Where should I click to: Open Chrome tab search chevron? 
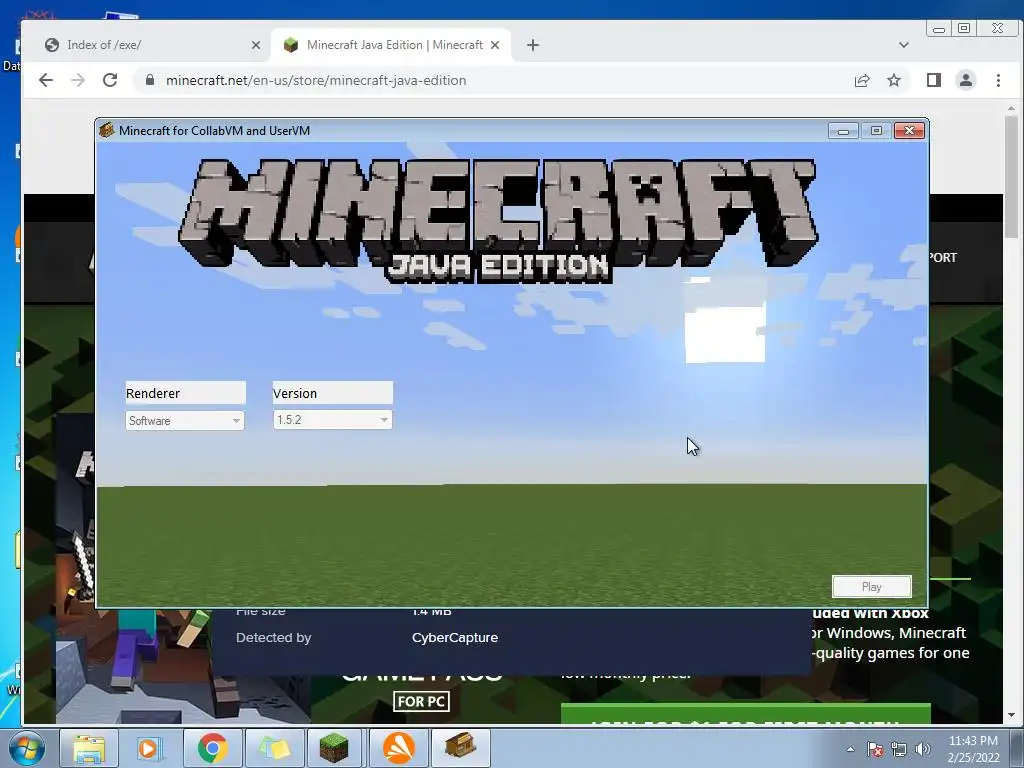click(904, 45)
